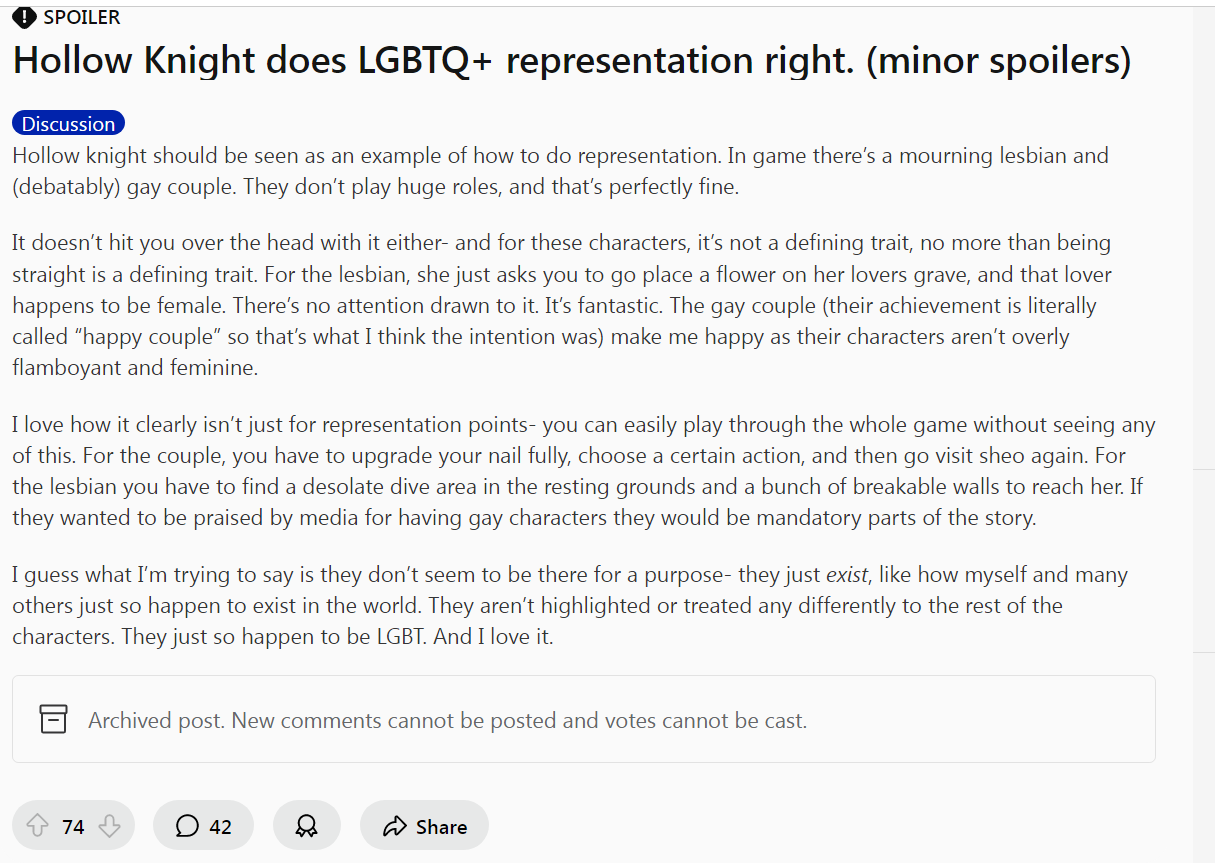Select the Discussion flair tag
This screenshot has width=1215, height=863.
[x=68, y=124]
